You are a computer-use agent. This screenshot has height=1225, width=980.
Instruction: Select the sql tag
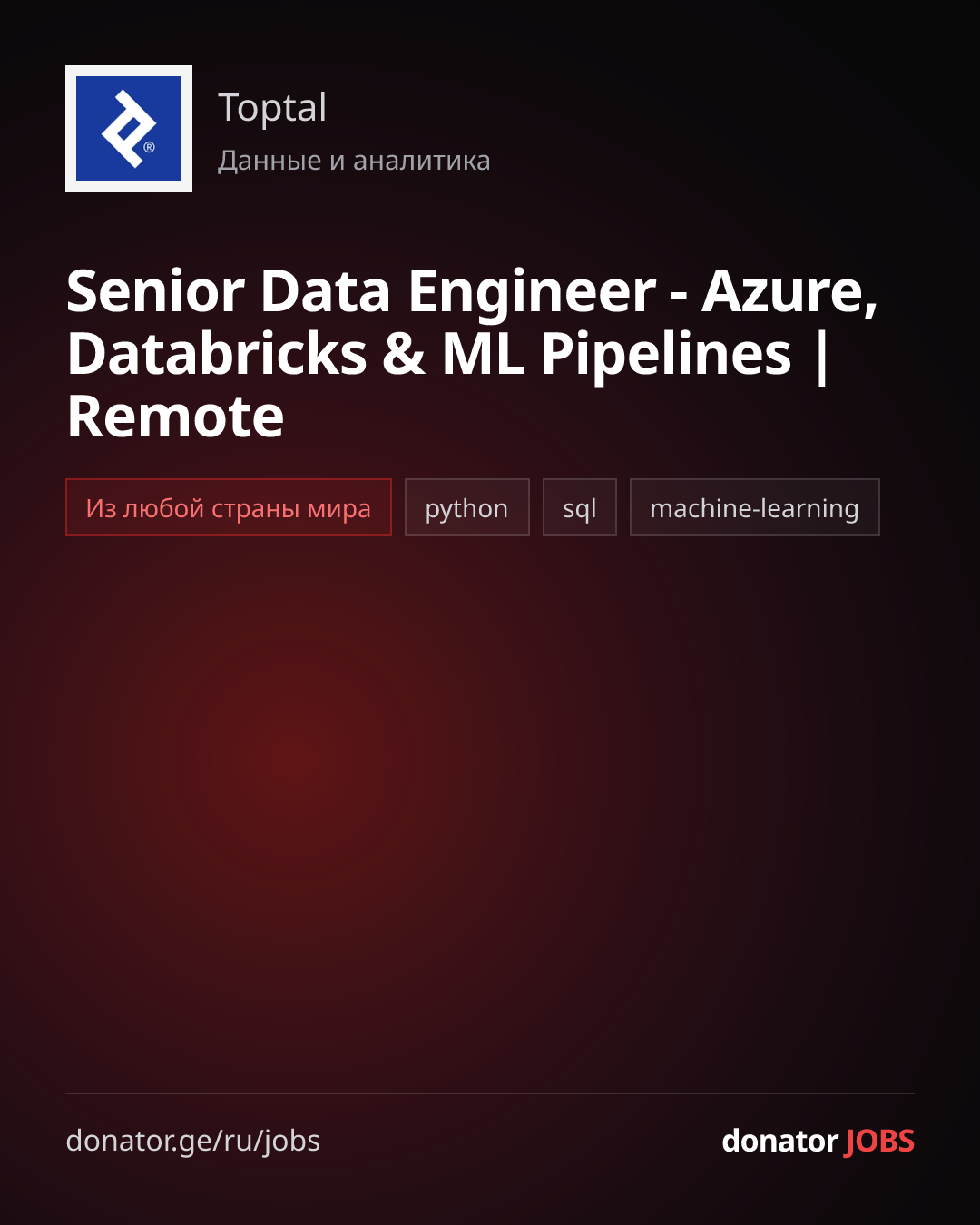(580, 507)
